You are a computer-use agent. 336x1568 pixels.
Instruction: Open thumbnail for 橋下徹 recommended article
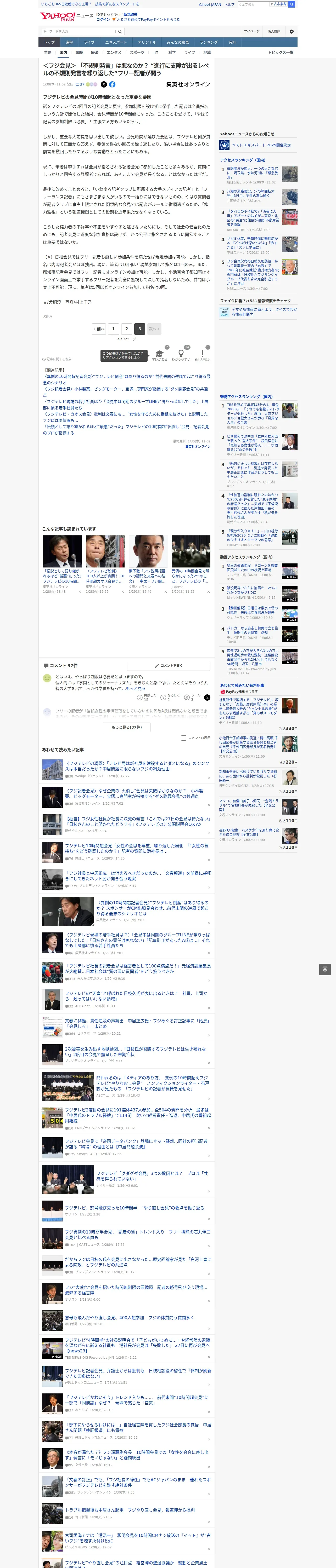click(x=148, y=551)
